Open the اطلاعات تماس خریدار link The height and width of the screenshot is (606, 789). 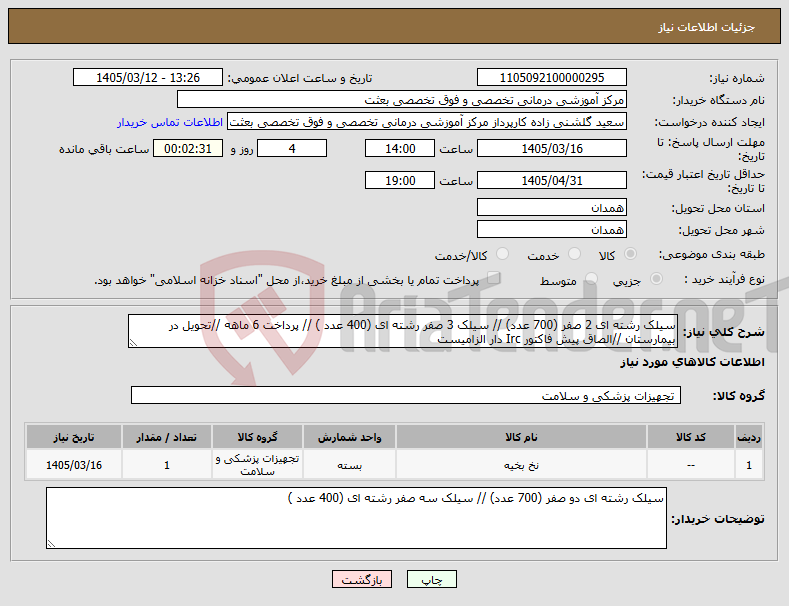click(170, 122)
